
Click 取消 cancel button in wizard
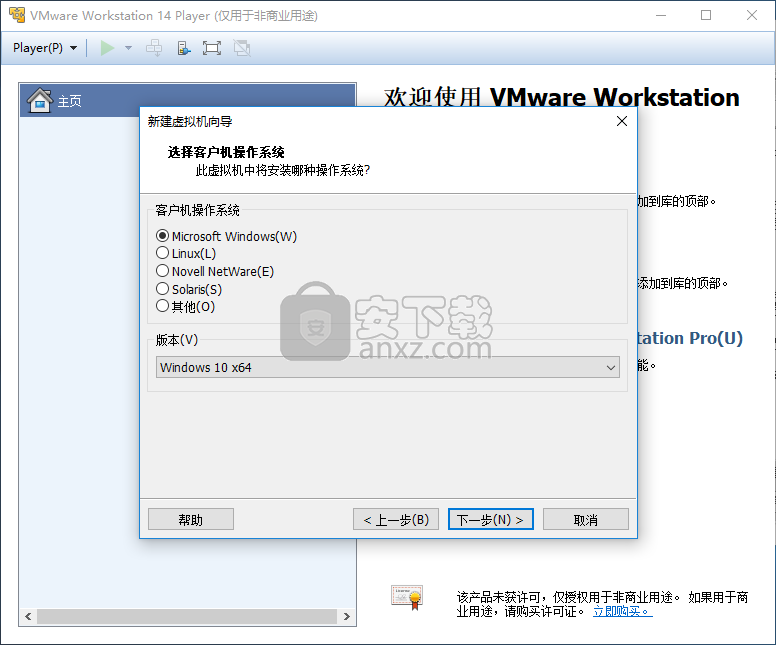[585, 519]
